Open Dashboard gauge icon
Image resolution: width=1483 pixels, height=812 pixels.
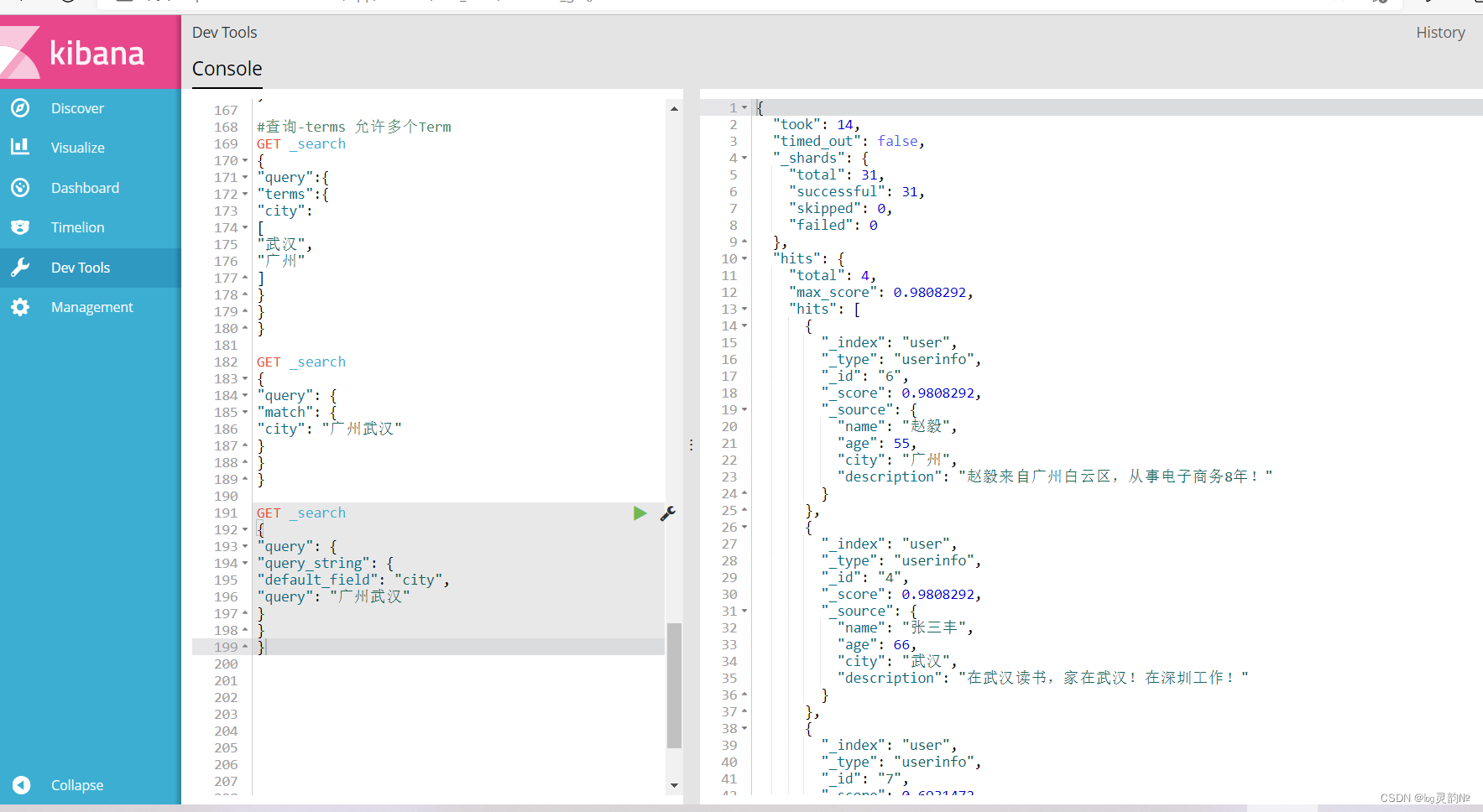coord(20,188)
